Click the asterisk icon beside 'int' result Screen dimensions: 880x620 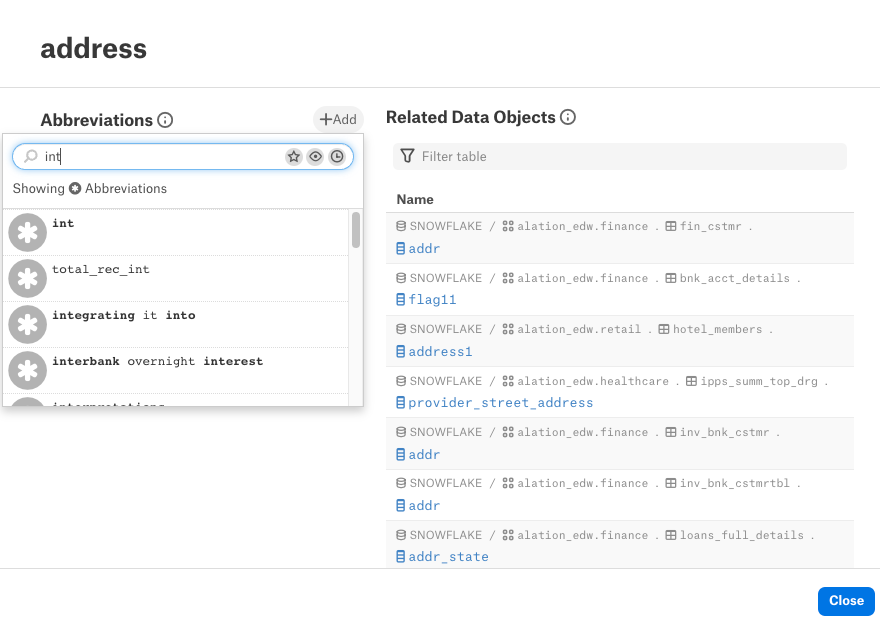click(x=28, y=232)
